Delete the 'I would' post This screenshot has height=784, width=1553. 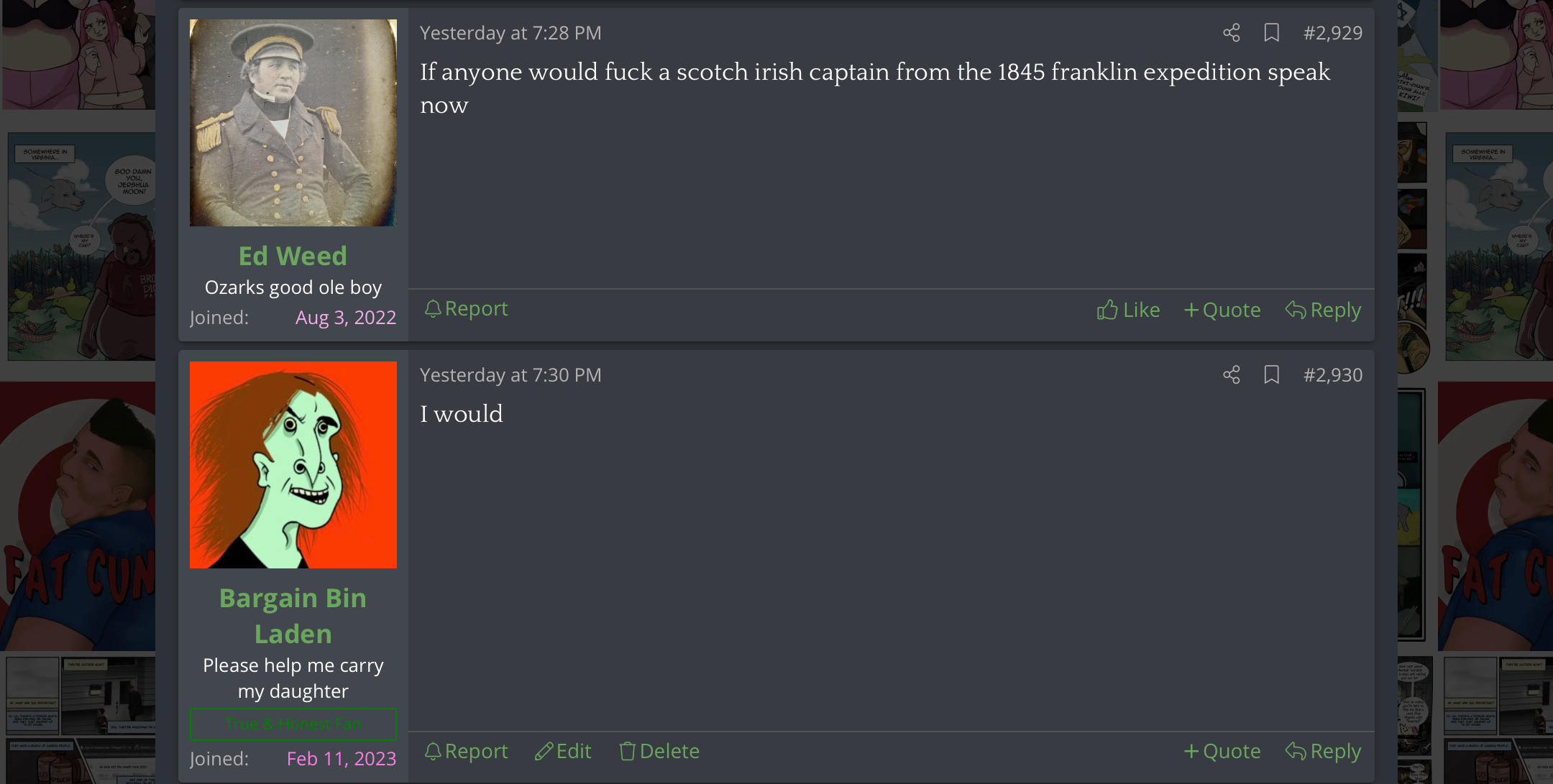click(x=659, y=751)
